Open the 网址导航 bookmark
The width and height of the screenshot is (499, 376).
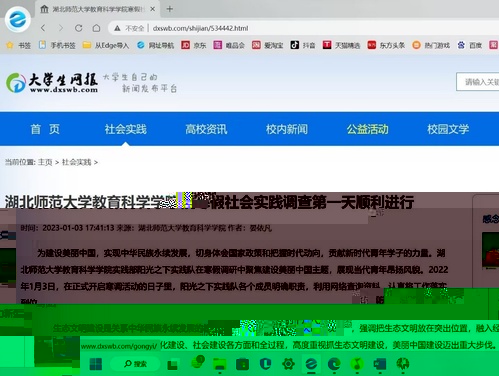tap(155, 45)
